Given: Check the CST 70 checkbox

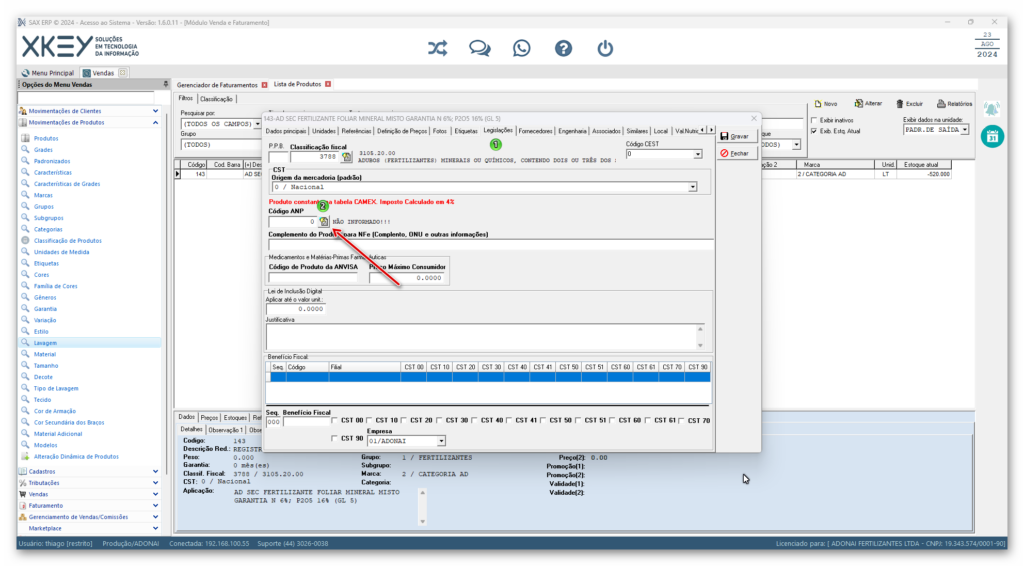Looking at the screenshot, I should pos(682,420).
